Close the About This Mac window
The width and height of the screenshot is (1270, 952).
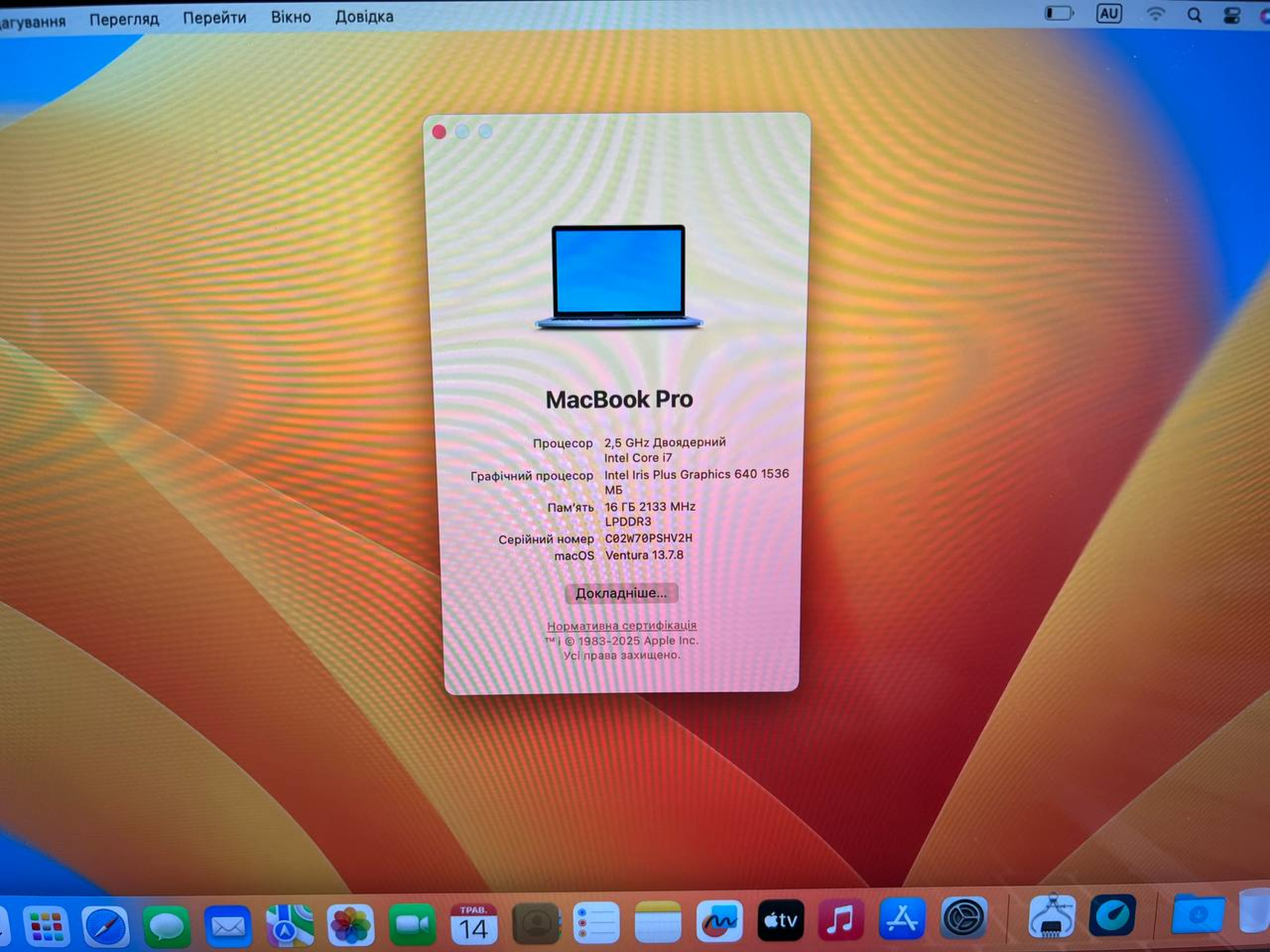439,132
